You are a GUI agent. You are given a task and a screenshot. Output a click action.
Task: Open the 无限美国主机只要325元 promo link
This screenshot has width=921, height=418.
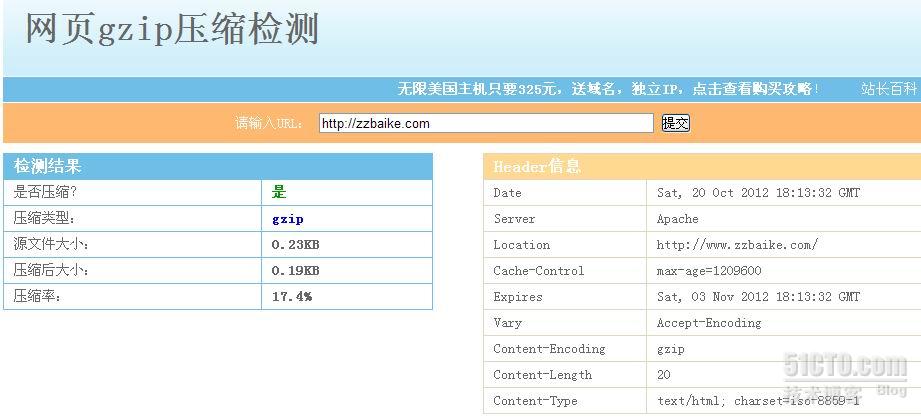[x=609, y=89]
